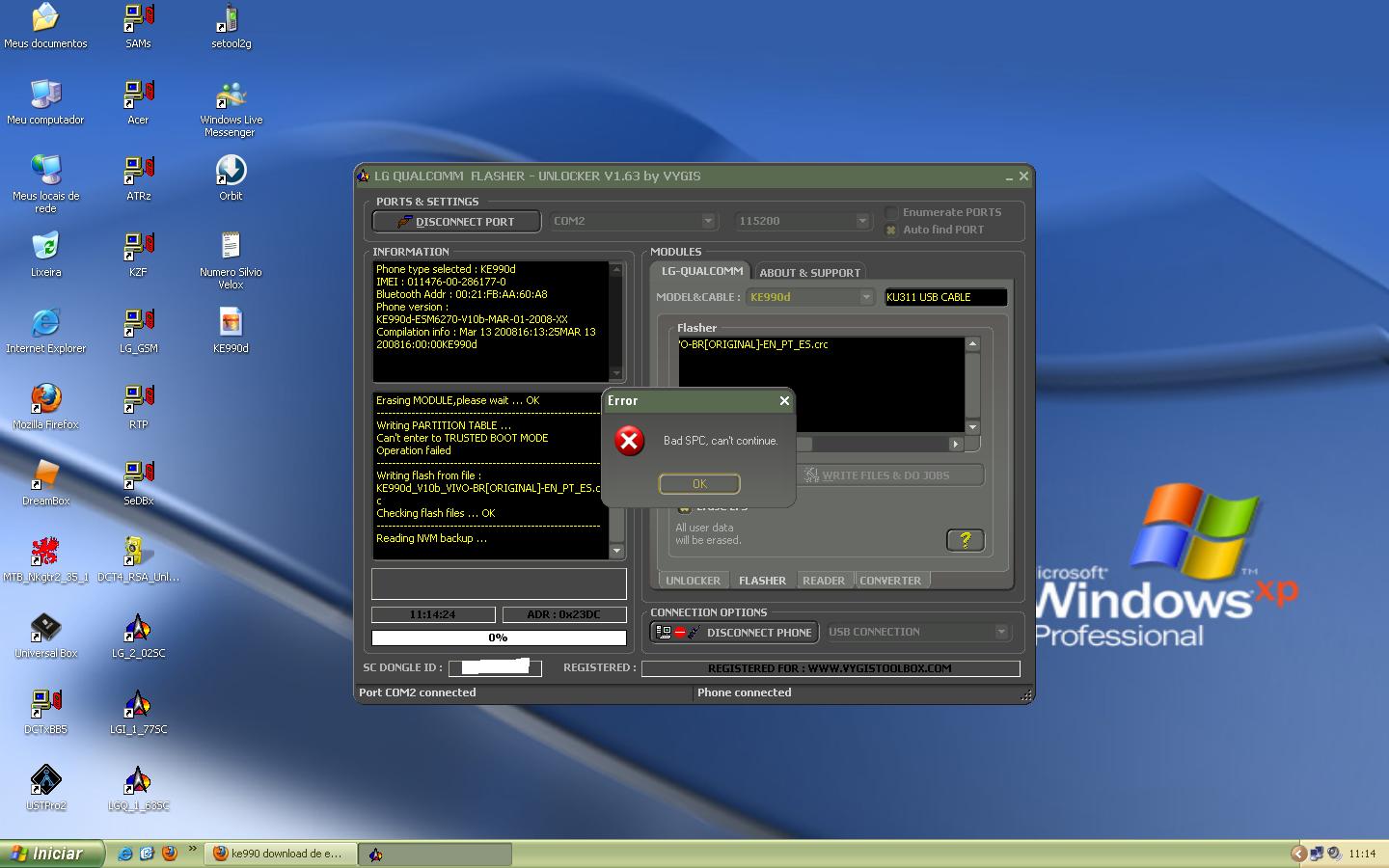Click the SC DONGLE ID field
This screenshot has width=1389, height=868.
(495, 667)
